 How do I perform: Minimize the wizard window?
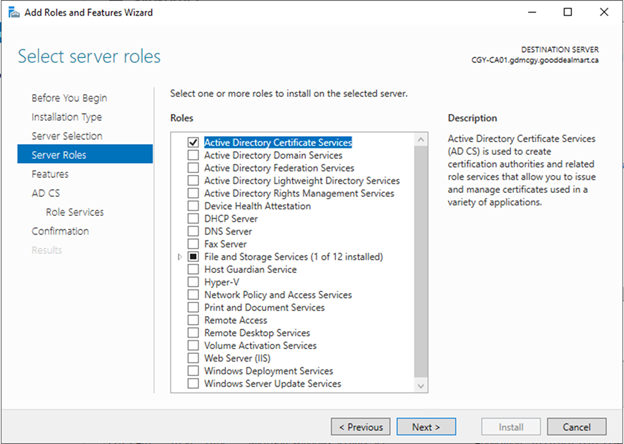pyautogui.click(x=532, y=12)
